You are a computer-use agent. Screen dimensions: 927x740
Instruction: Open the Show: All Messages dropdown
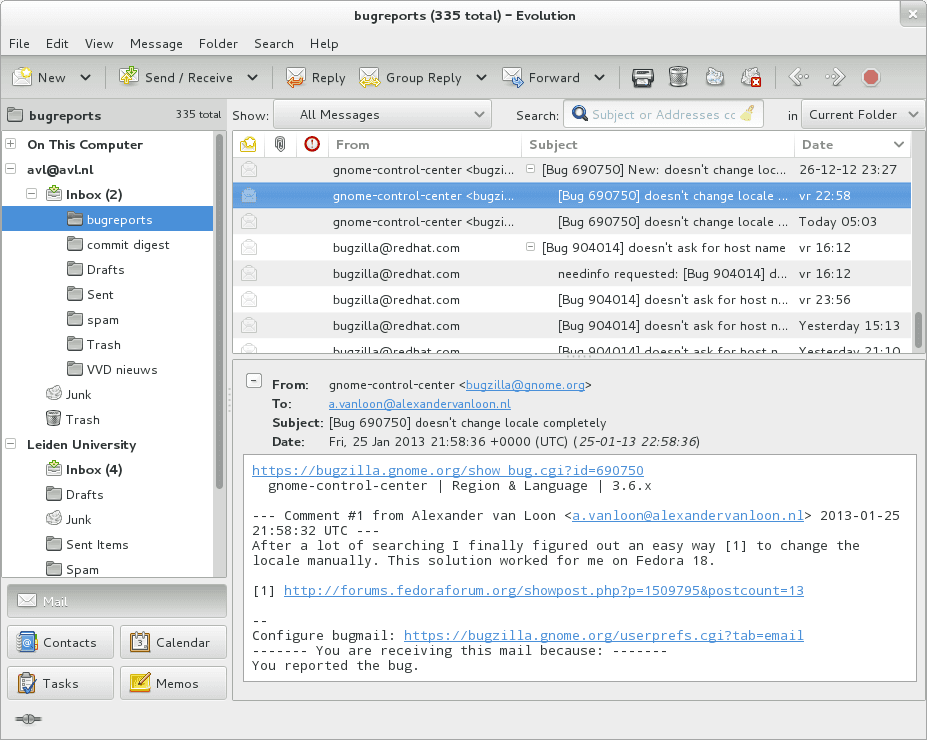(x=382, y=113)
